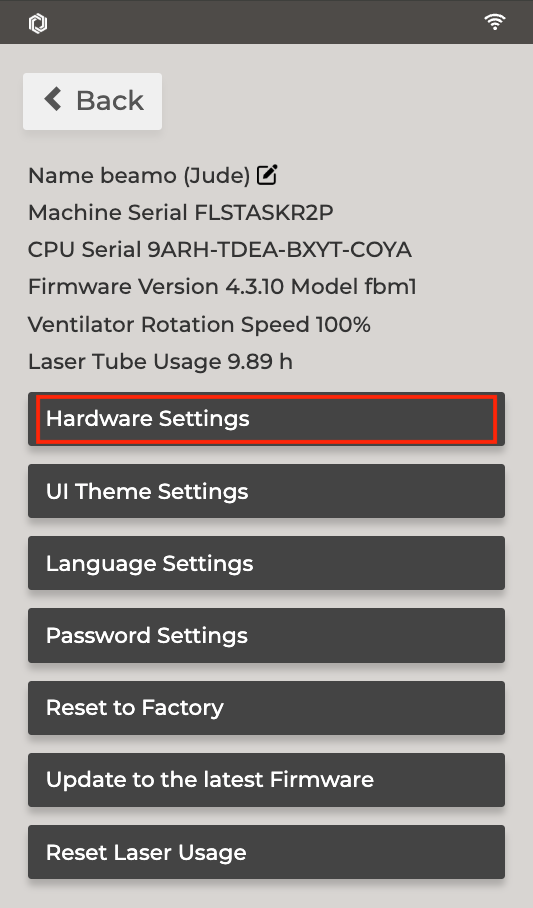This screenshot has height=908, width=533.
Task: Choose Update to the latest Firmware
Action: click(266, 779)
